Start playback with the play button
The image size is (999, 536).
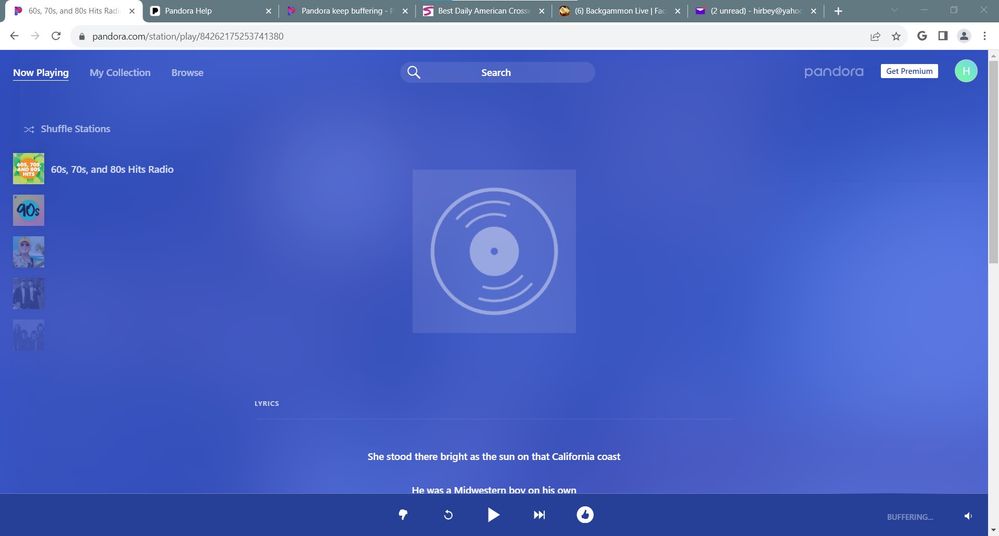(x=493, y=515)
